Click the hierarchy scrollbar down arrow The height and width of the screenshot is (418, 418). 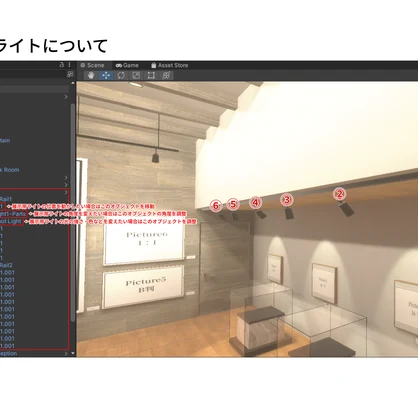click(x=73, y=353)
